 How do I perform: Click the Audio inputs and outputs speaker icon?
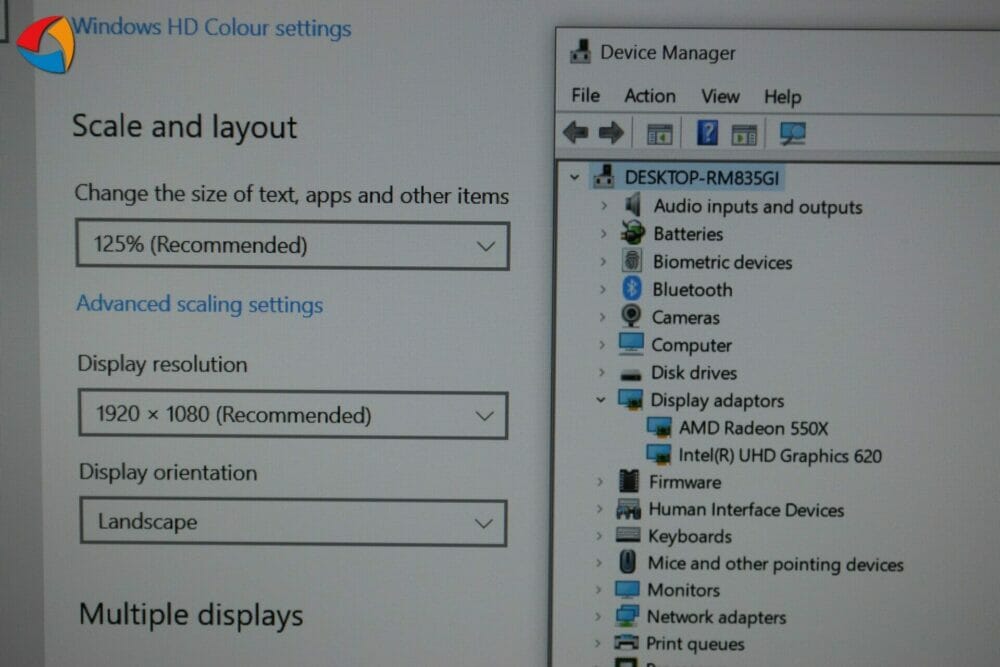632,205
